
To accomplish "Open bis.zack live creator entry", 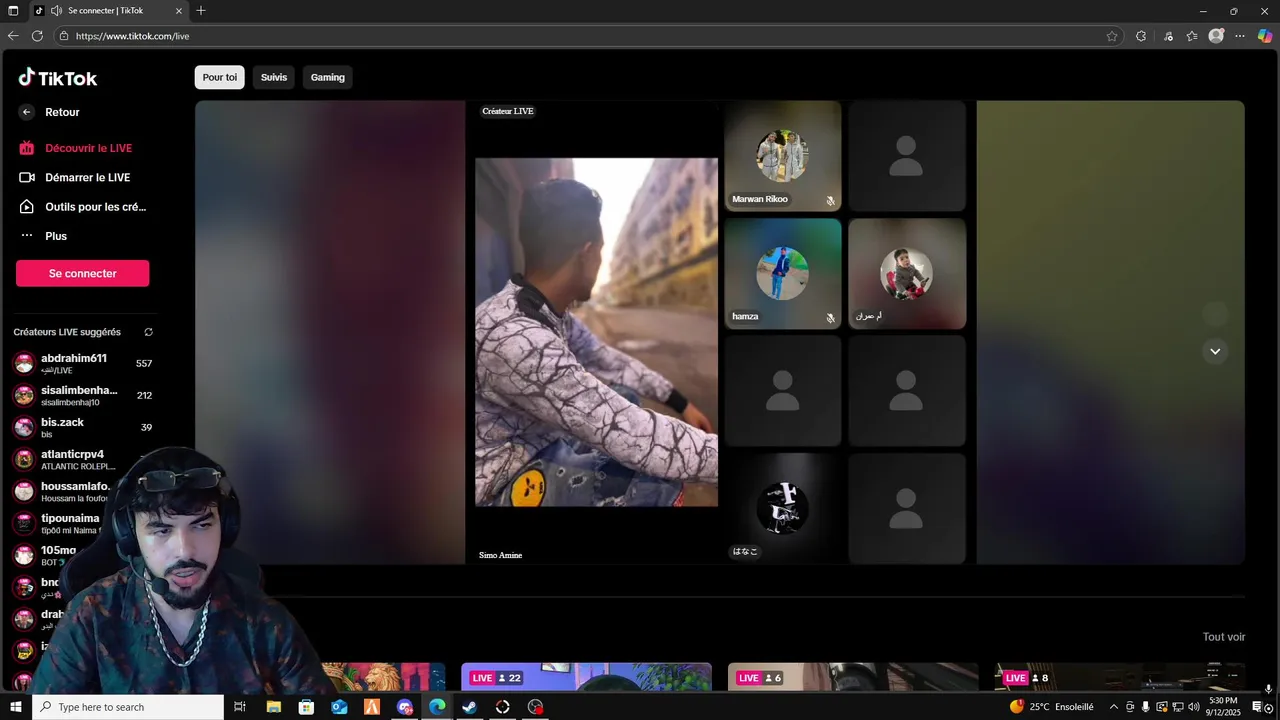I will coord(82,427).
